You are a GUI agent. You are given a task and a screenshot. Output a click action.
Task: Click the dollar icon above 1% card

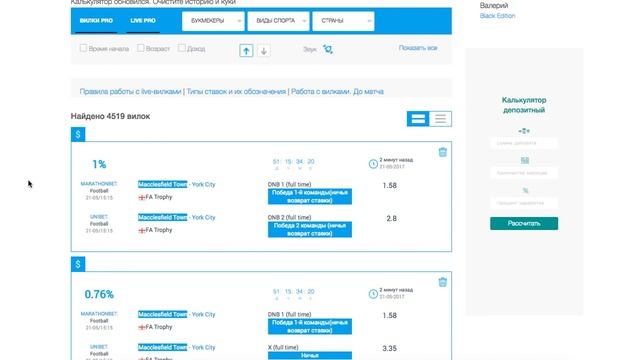click(78, 134)
